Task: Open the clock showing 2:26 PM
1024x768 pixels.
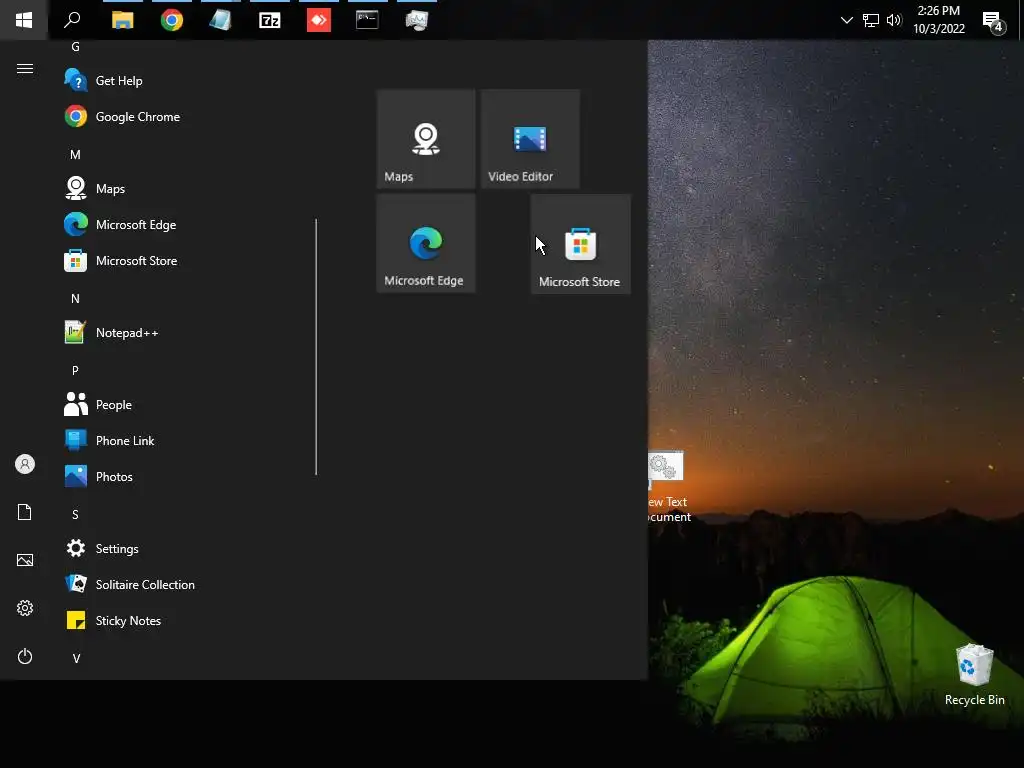Action: pos(938,20)
